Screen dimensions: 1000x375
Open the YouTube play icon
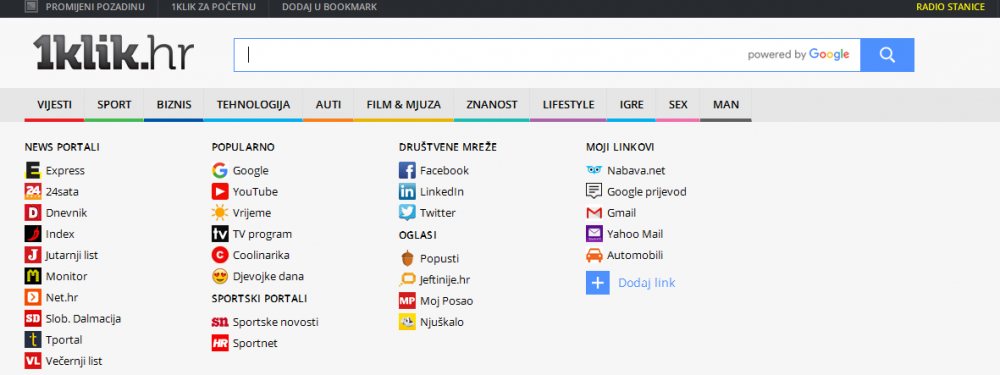tap(220, 191)
